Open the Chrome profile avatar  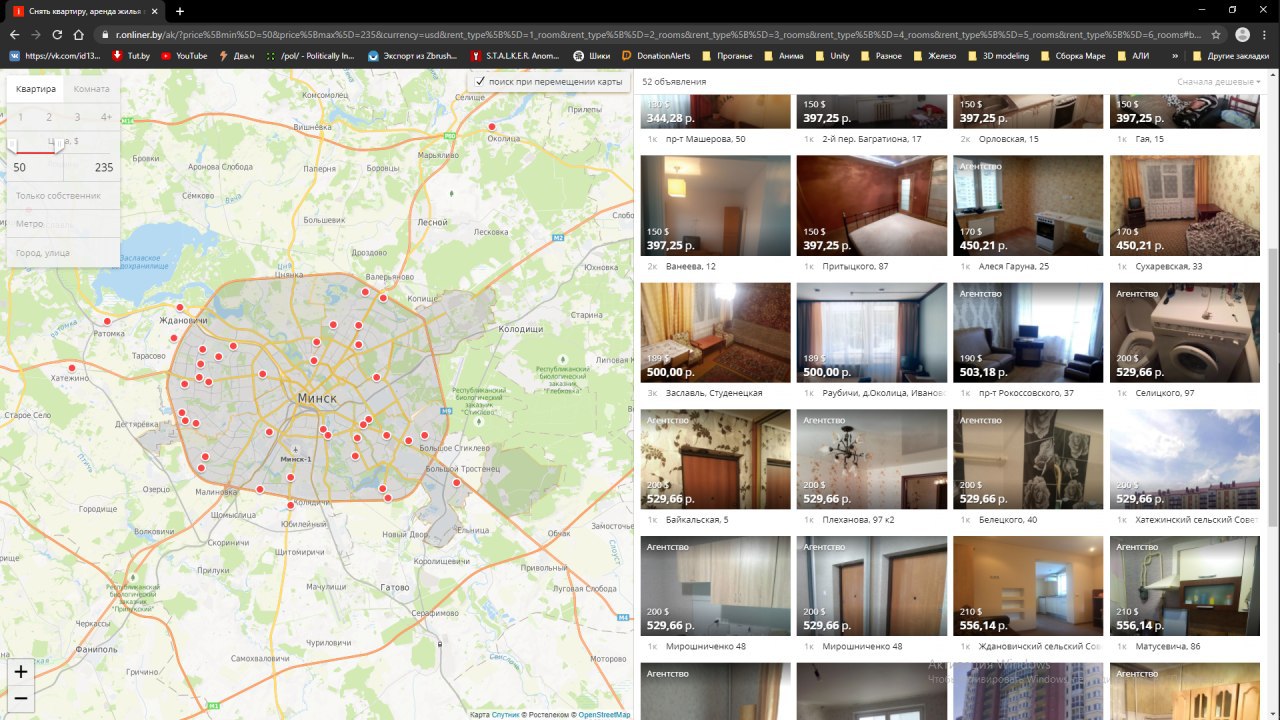coord(1242,34)
